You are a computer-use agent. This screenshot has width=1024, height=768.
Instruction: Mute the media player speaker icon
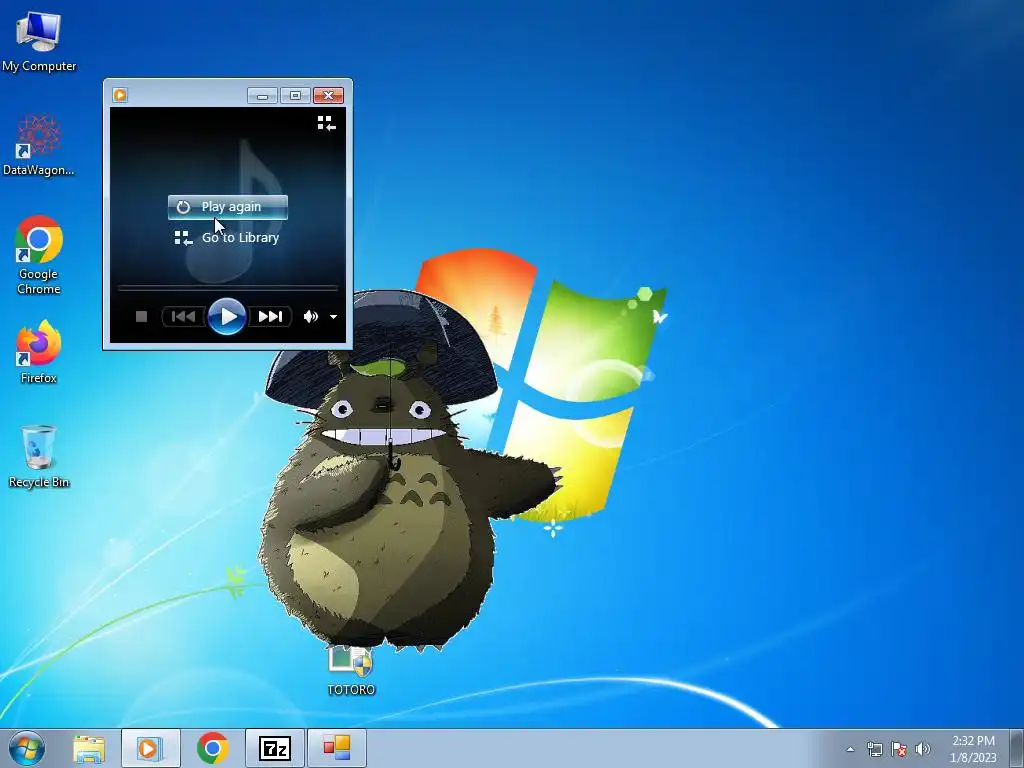coord(310,317)
